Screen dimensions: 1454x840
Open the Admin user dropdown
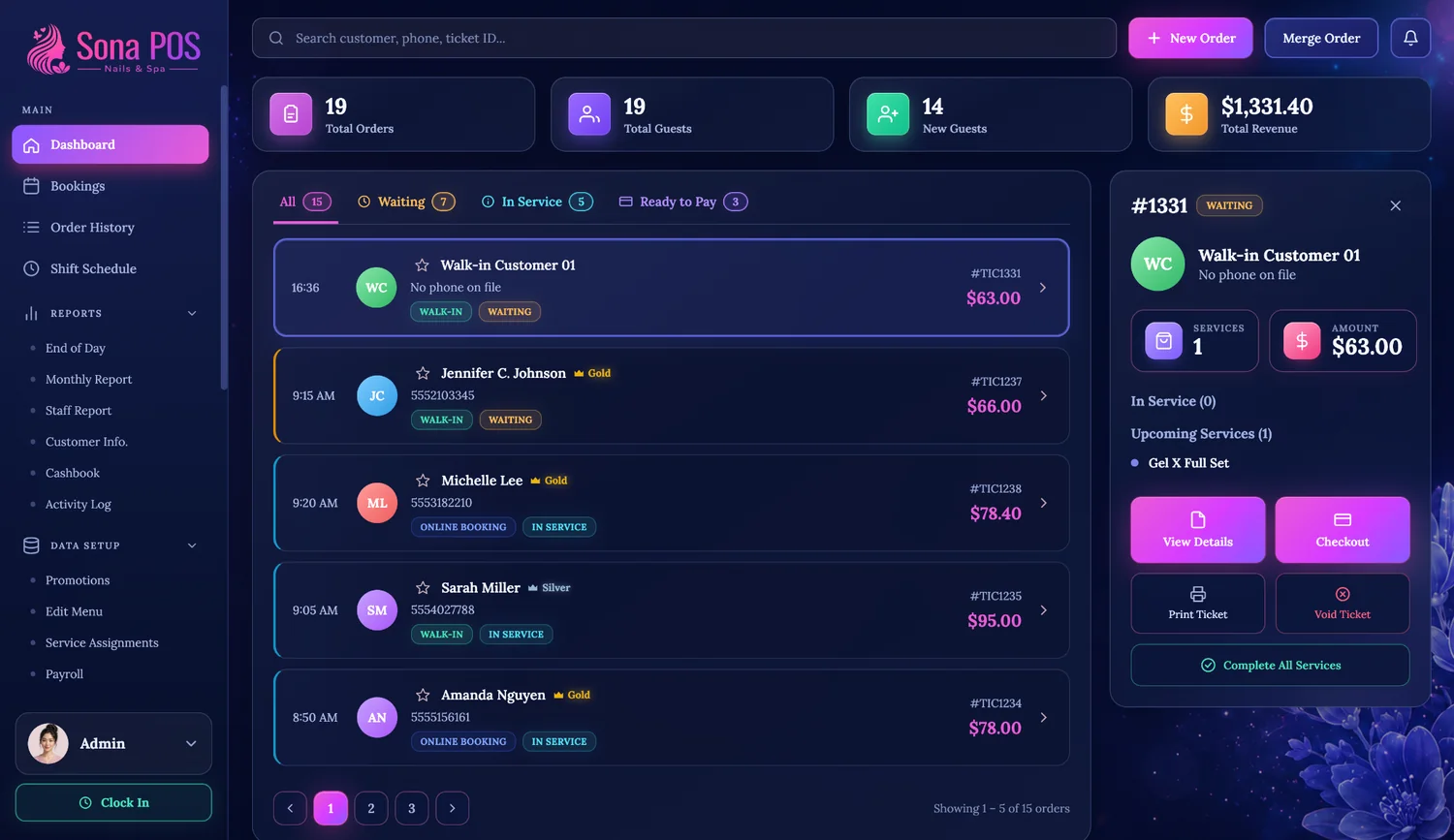(x=113, y=743)
